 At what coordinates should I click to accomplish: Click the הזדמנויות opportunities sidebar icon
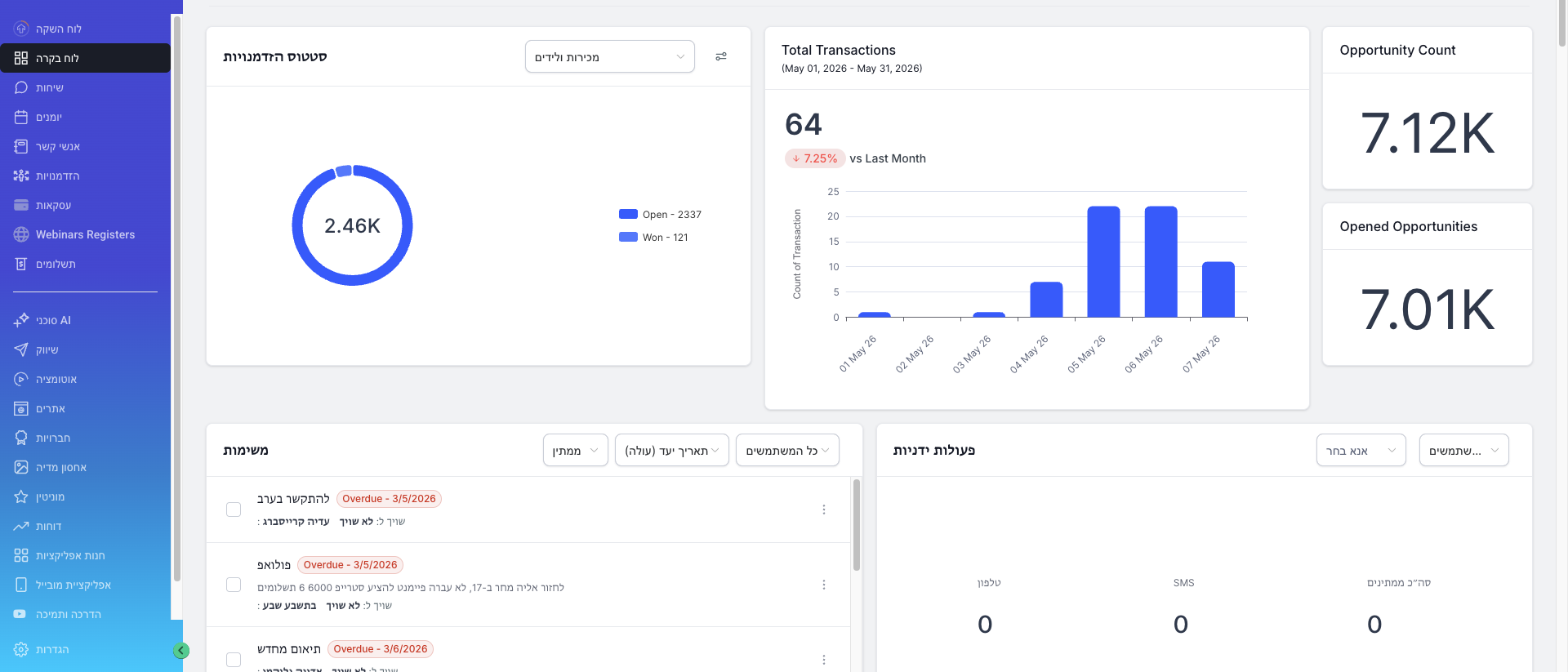(x=21, y=176)
